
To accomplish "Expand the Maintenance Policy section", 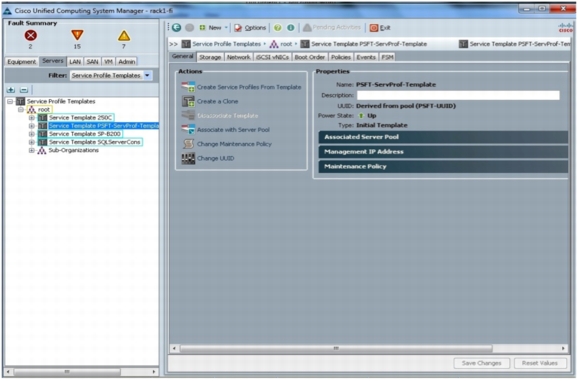I will coord(443,167).
